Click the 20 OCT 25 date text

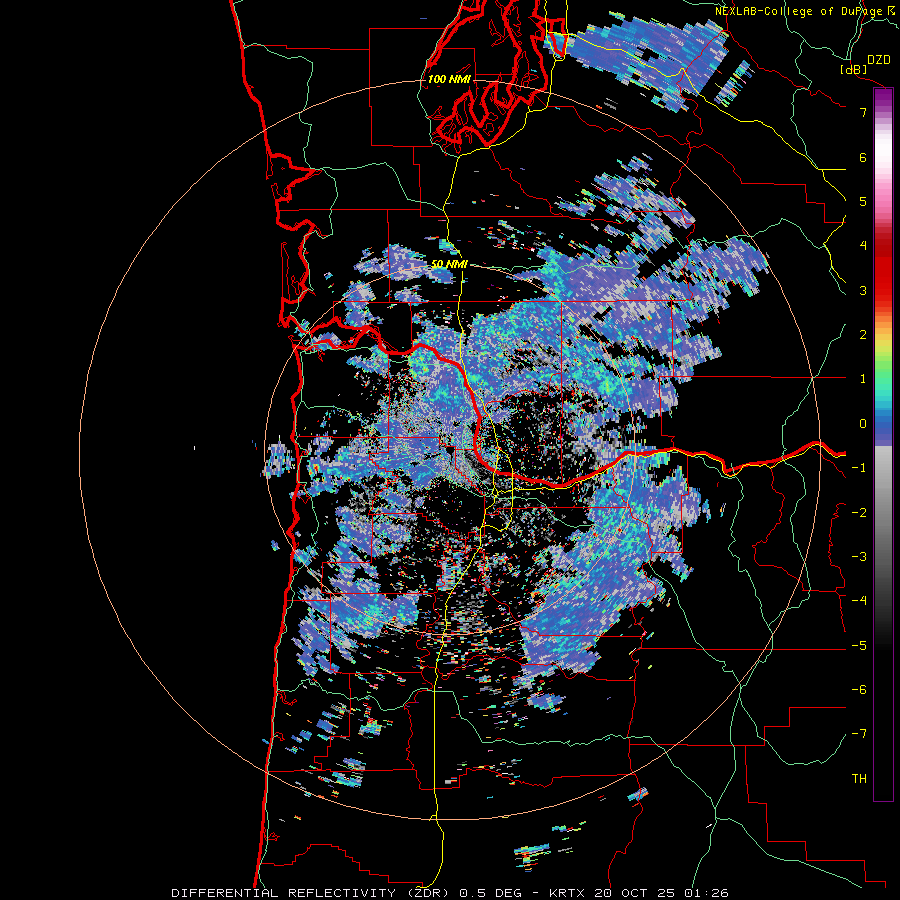coord(636,893)
